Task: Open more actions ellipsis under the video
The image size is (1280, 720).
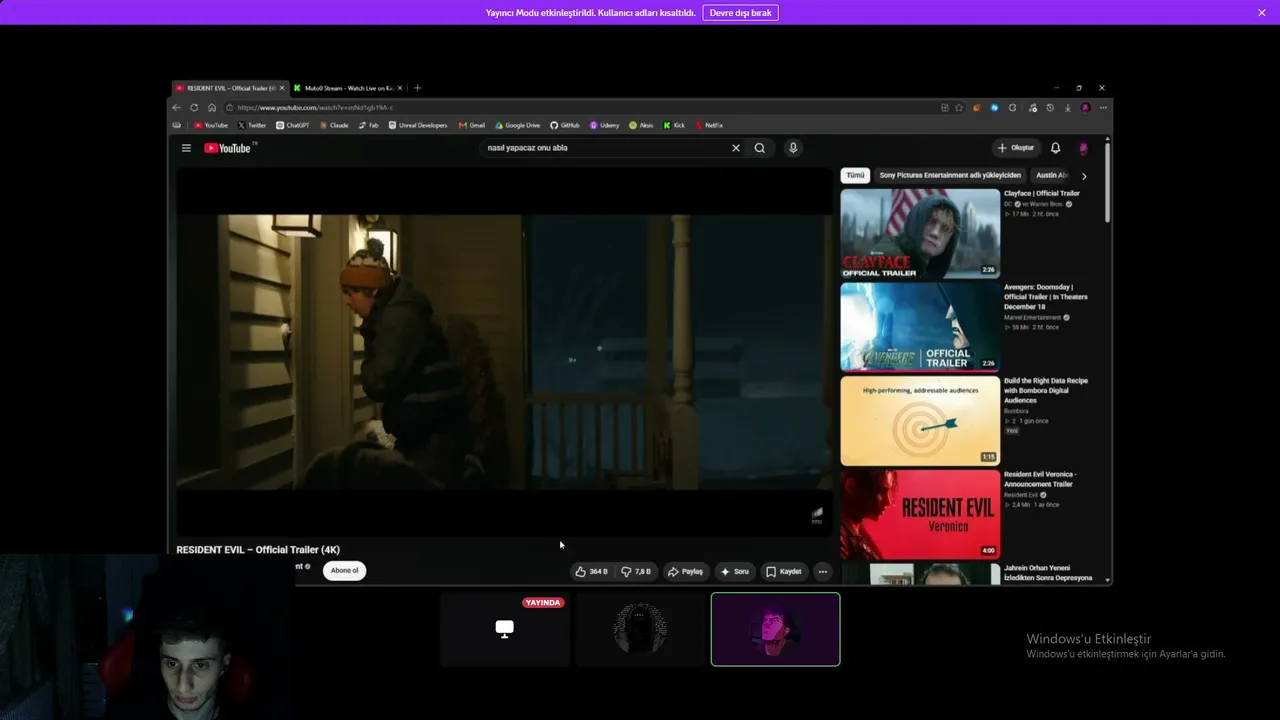Action: tap(822, 572)
